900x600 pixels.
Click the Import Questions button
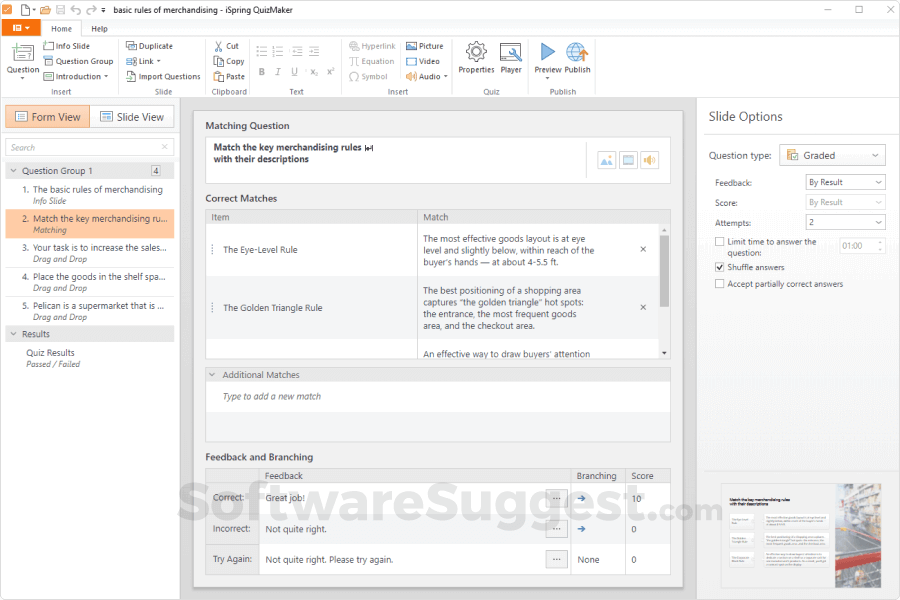pyautogui.click(x=163, y=76)
